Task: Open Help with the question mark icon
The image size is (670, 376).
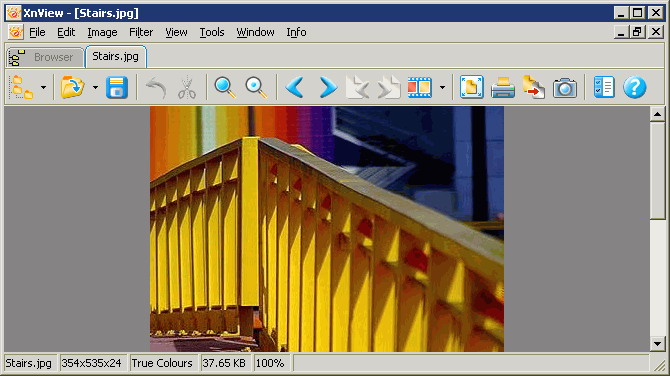Action: click(635, 87)
